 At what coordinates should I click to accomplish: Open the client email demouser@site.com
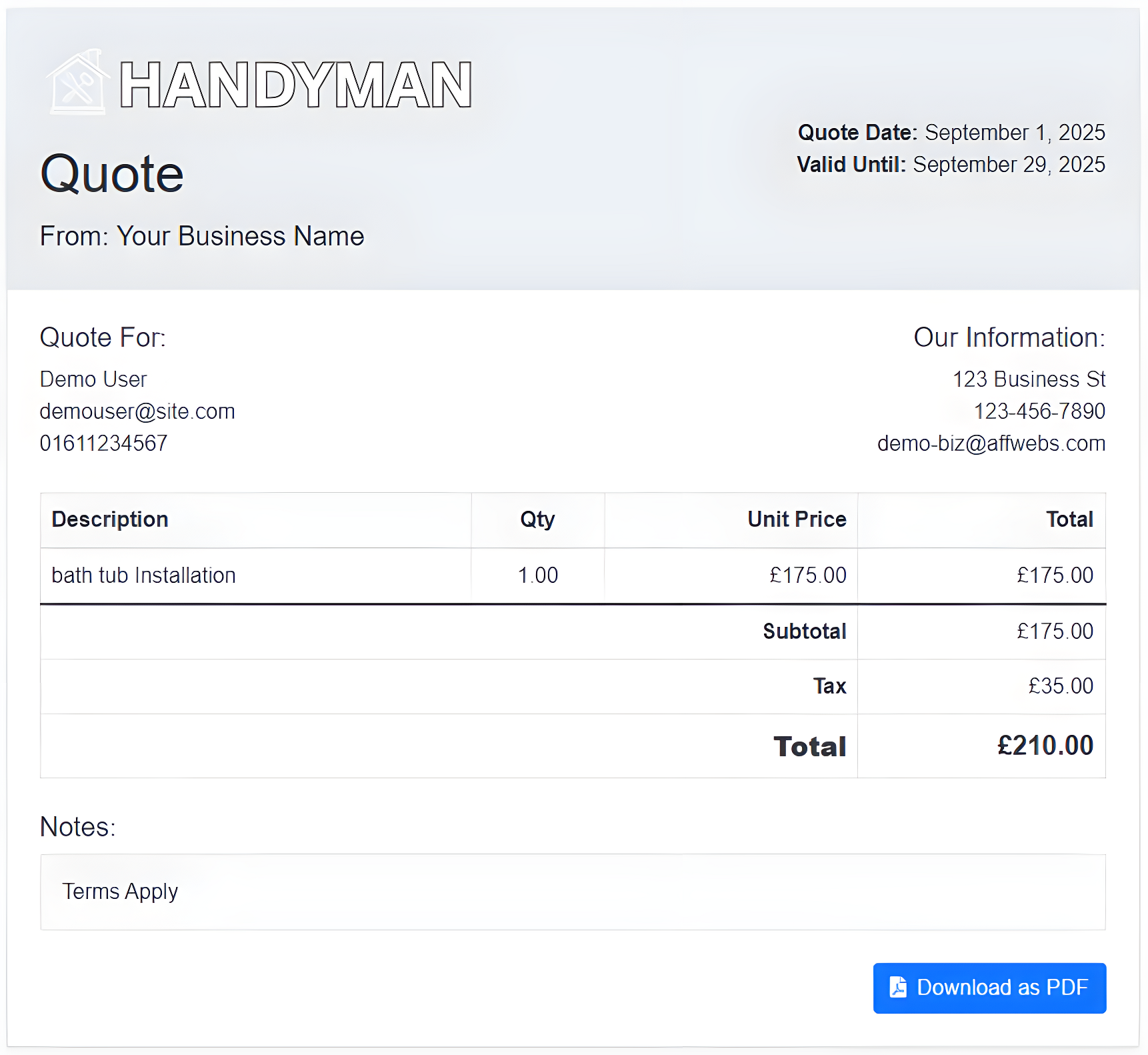pyautogui.click(x=137, y=411)
